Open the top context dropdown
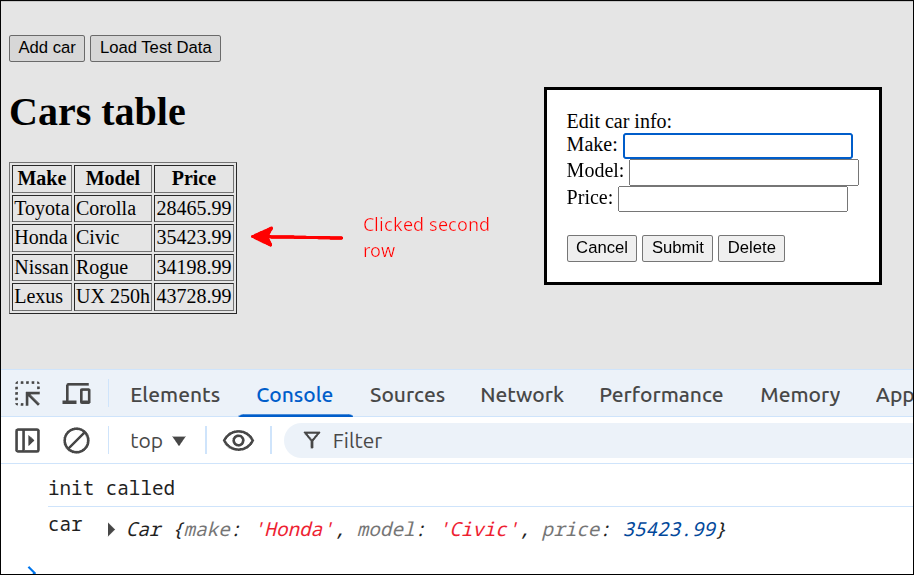 (158, 440)
